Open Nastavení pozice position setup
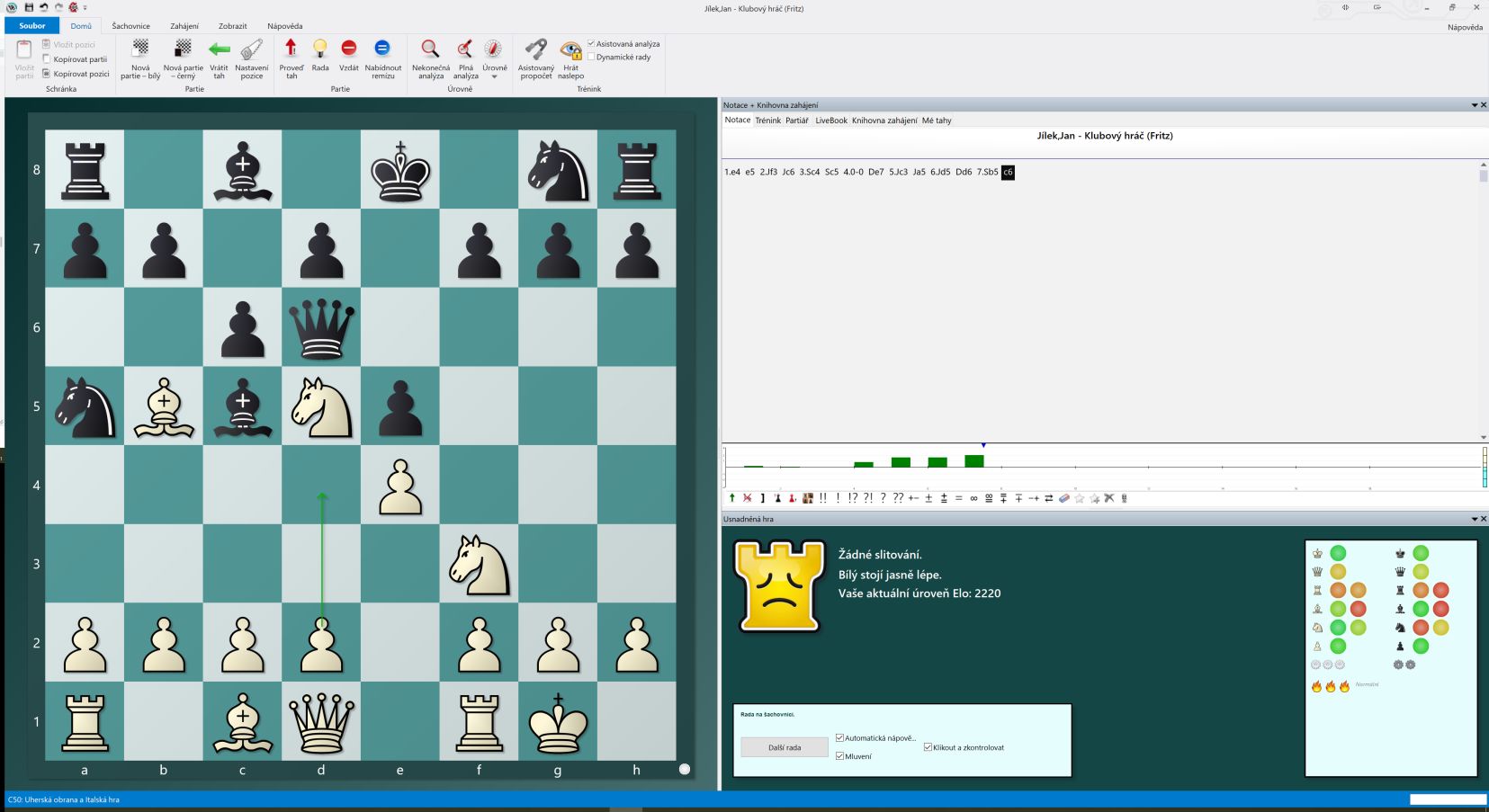The image size is (1489, 812). coord(252,59)
